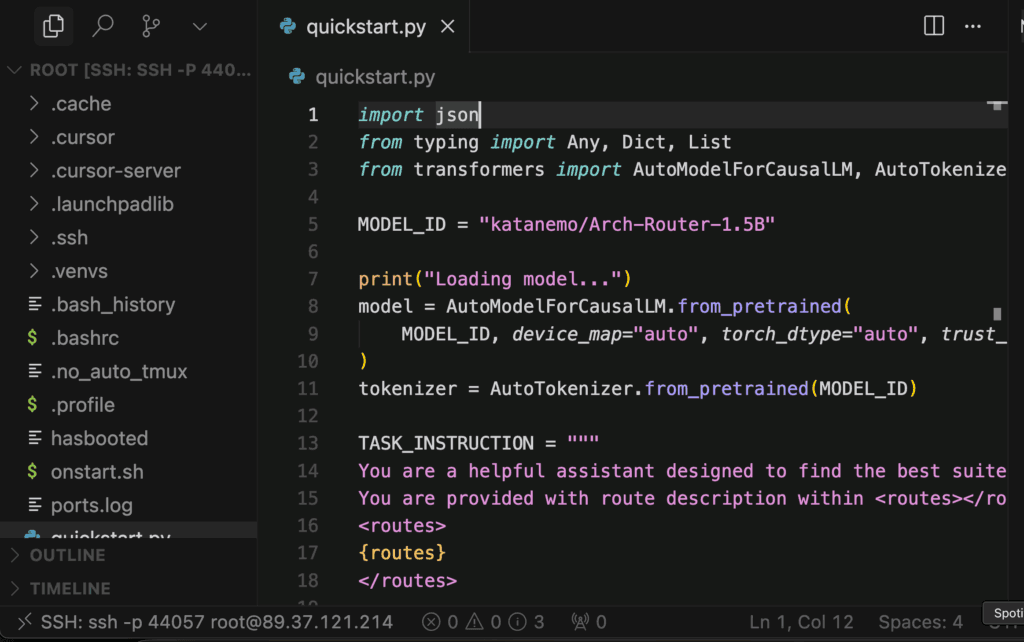Open the editor More Actions ellipsis

(973, 27)
